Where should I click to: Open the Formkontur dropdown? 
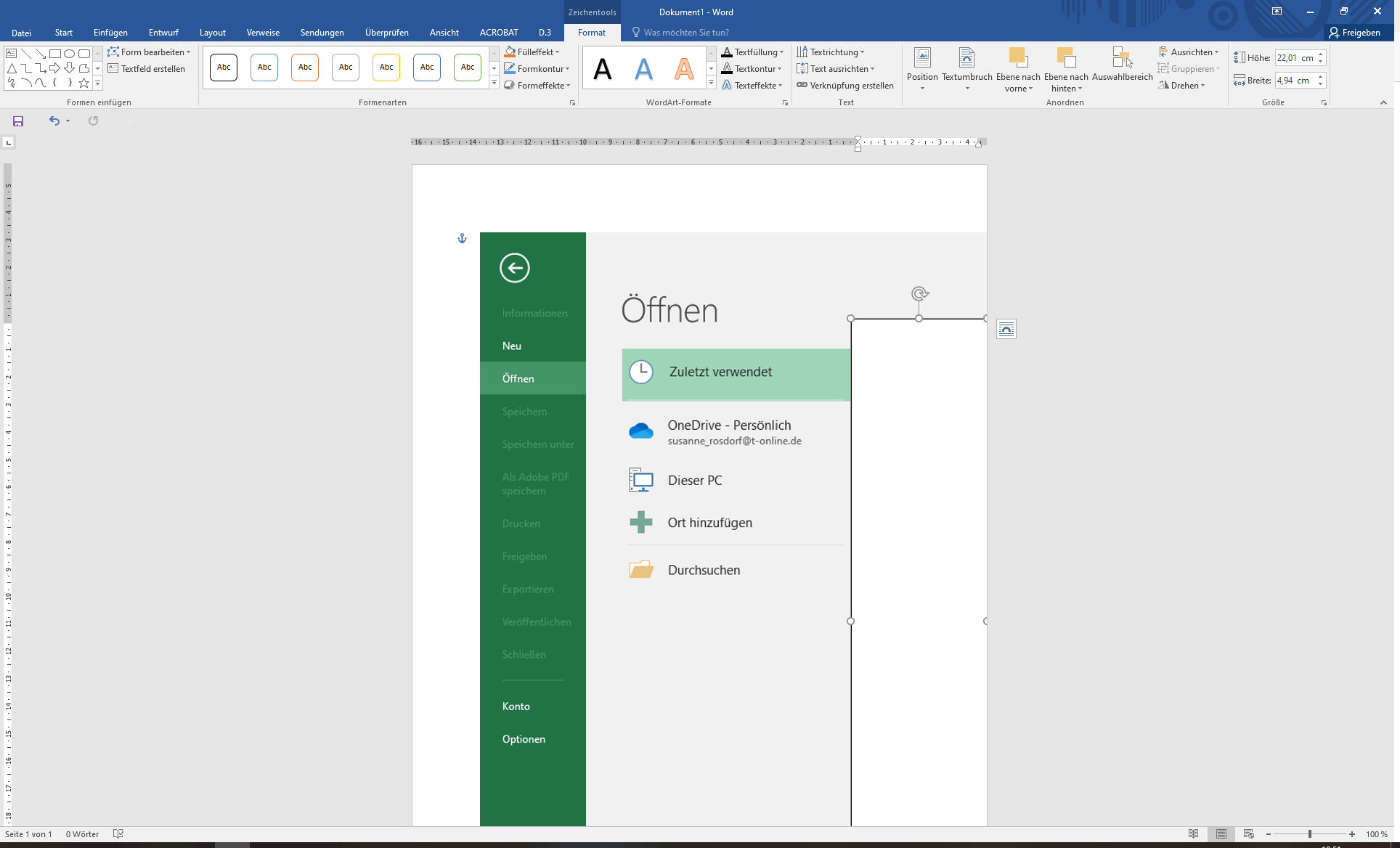537,69
